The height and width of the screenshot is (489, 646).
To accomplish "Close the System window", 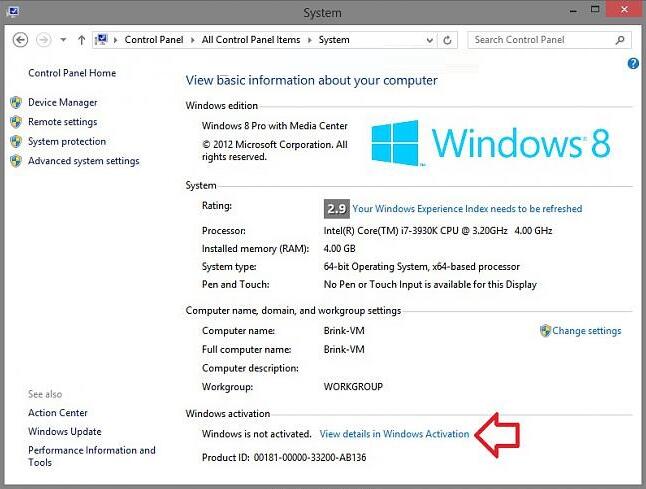I will [x=624, y=9].
